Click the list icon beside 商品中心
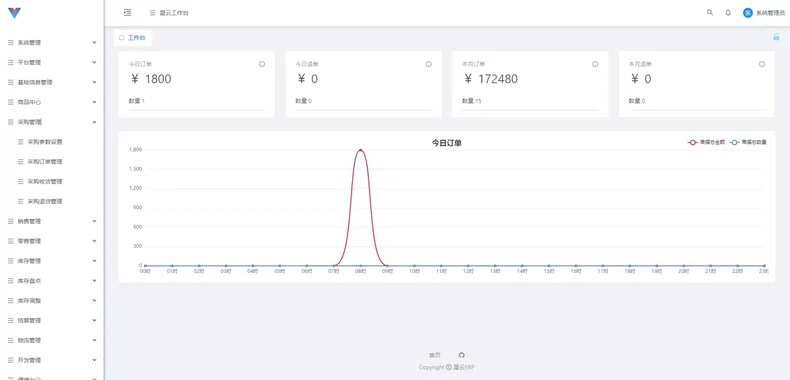Screen dimensions: 790x380 tap(11, 102)
